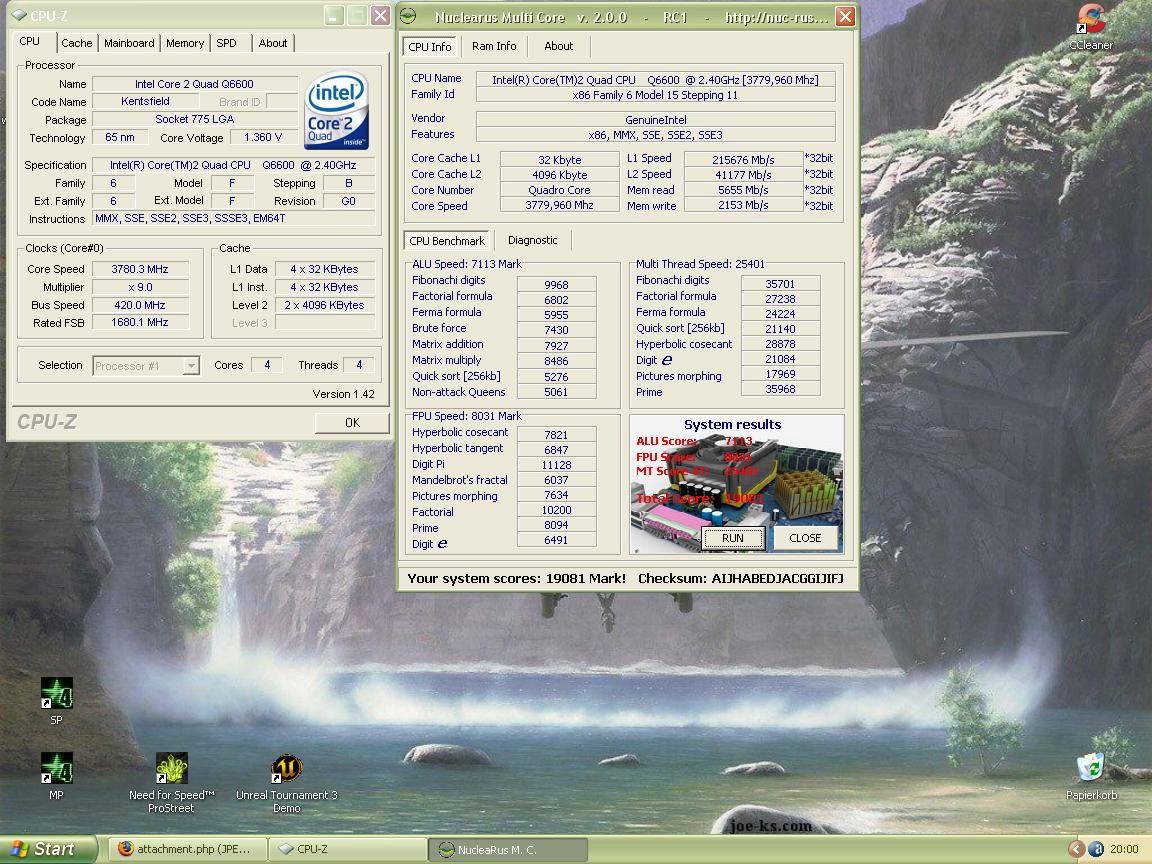Click the Multi Thread Prime score 35968
Image resolution: width=1152 pixels, height=864 pixels.
(780, 389)
